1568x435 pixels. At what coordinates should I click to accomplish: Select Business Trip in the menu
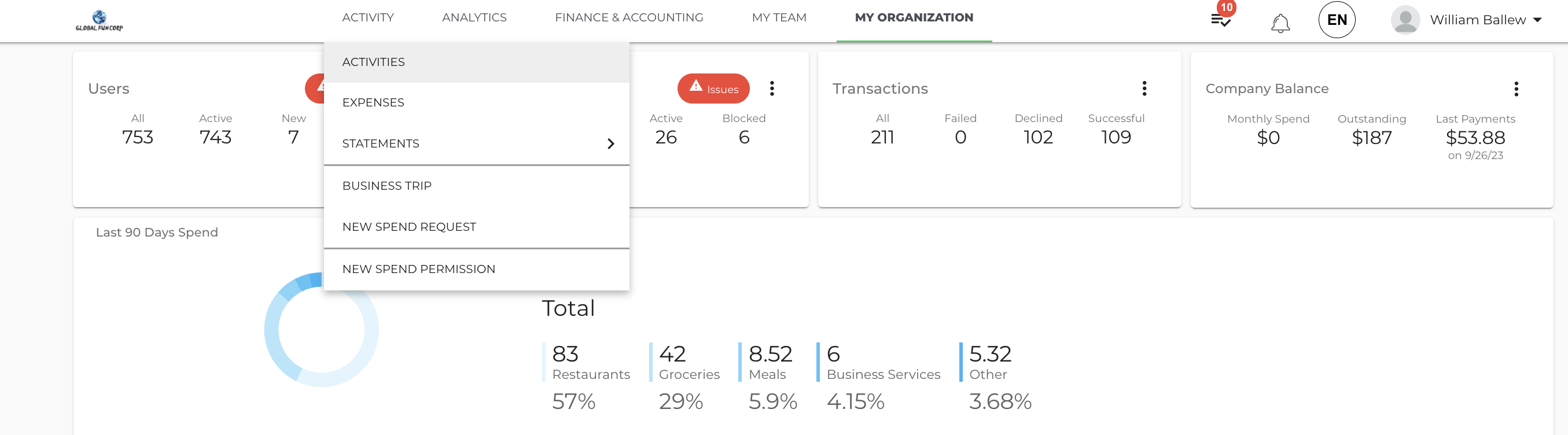(476, 186)
